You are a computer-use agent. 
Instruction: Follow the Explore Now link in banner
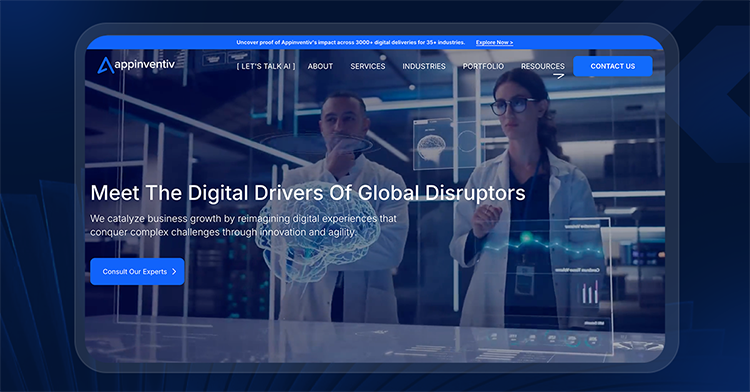tap(494, 43)
